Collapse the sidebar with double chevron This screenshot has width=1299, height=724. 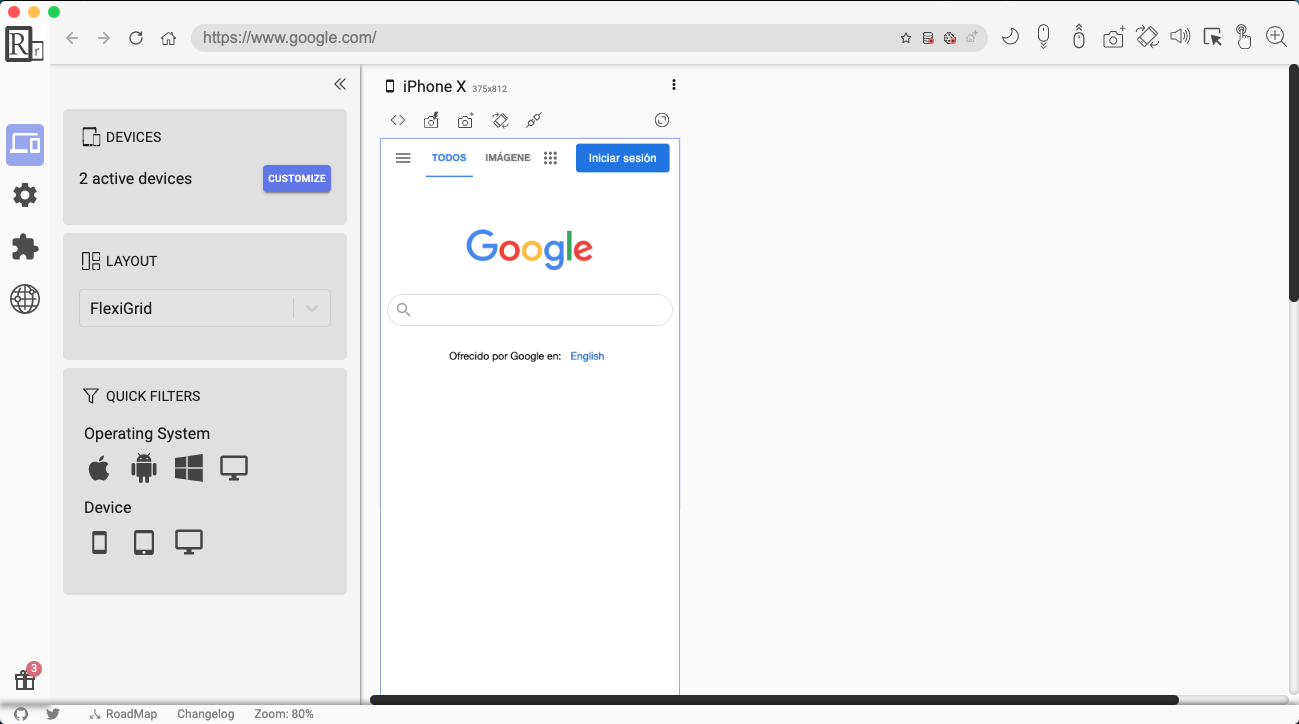(x=340, y=84)
